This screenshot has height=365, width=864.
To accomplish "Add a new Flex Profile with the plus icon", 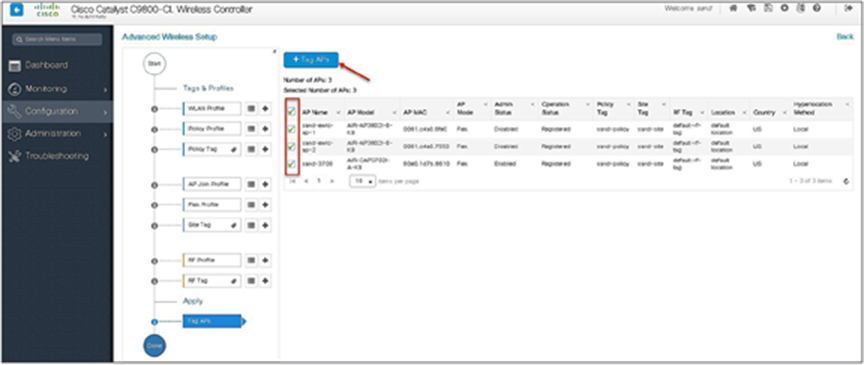I will pos(265,205).
